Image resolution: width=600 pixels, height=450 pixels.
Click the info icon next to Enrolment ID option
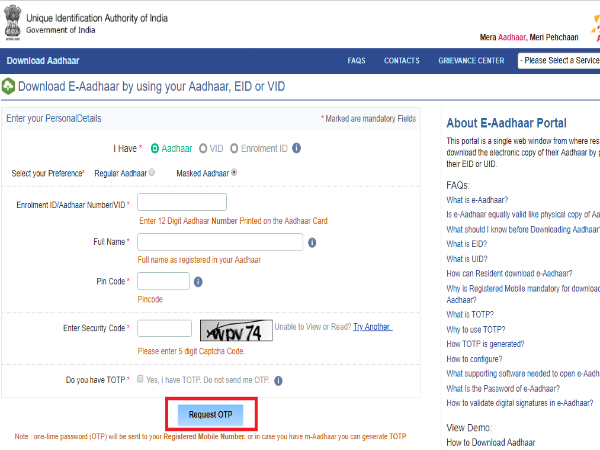point(296,149)
